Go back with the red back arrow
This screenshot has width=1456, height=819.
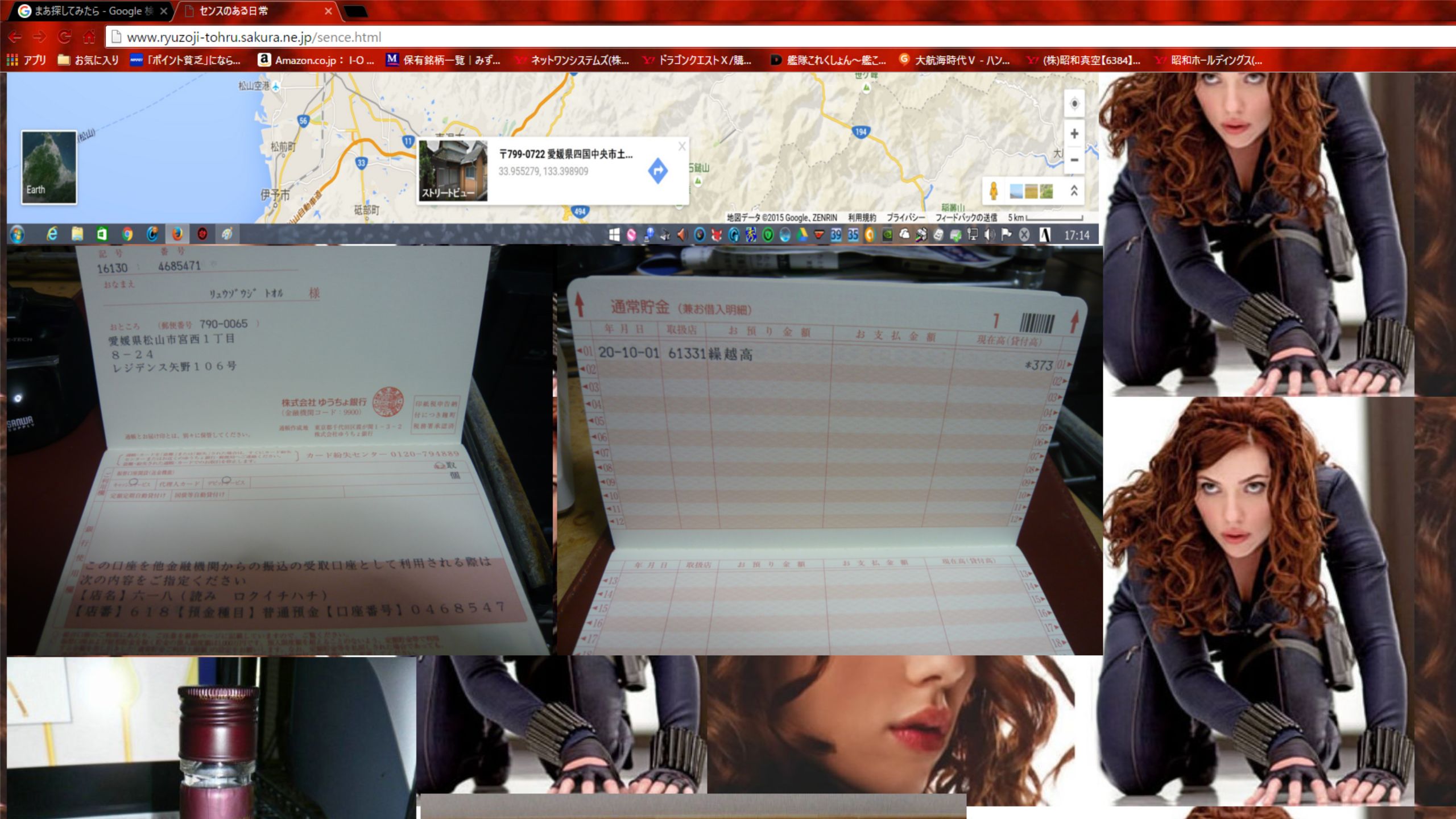click(15, 37)
